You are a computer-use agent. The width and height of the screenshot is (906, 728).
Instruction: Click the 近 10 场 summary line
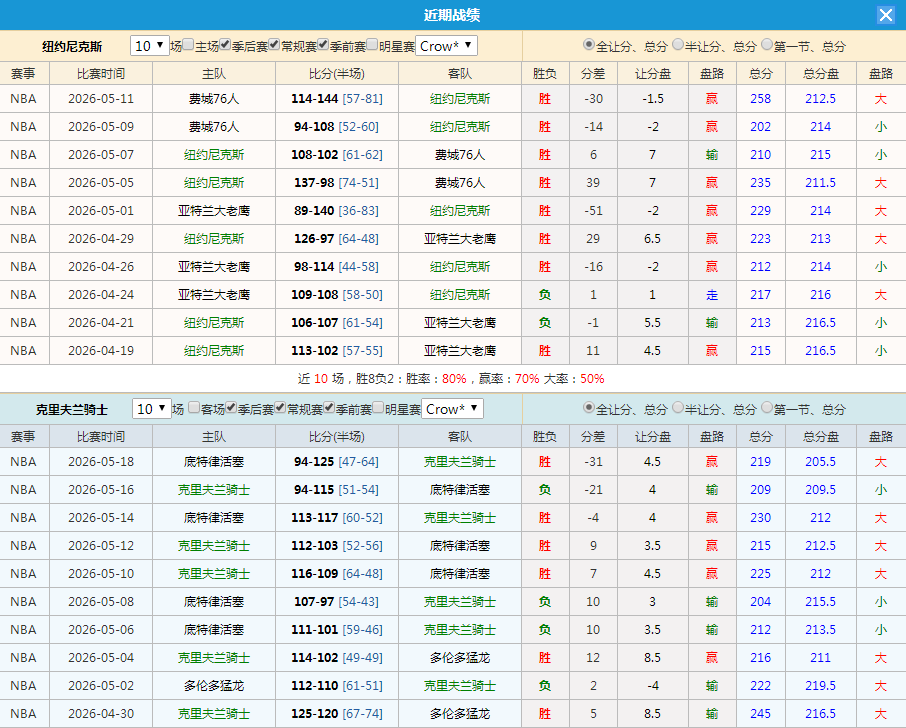451,379
